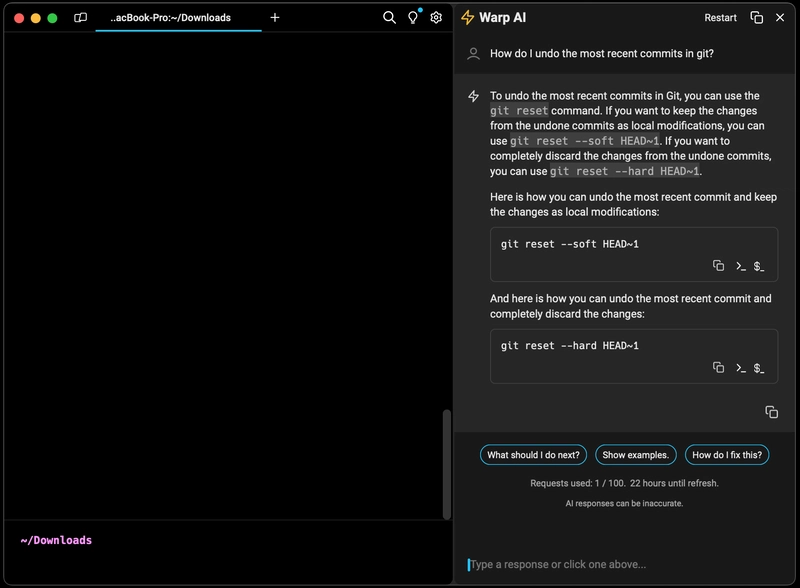Click the user avatar icon beside the question

(473, 54)
